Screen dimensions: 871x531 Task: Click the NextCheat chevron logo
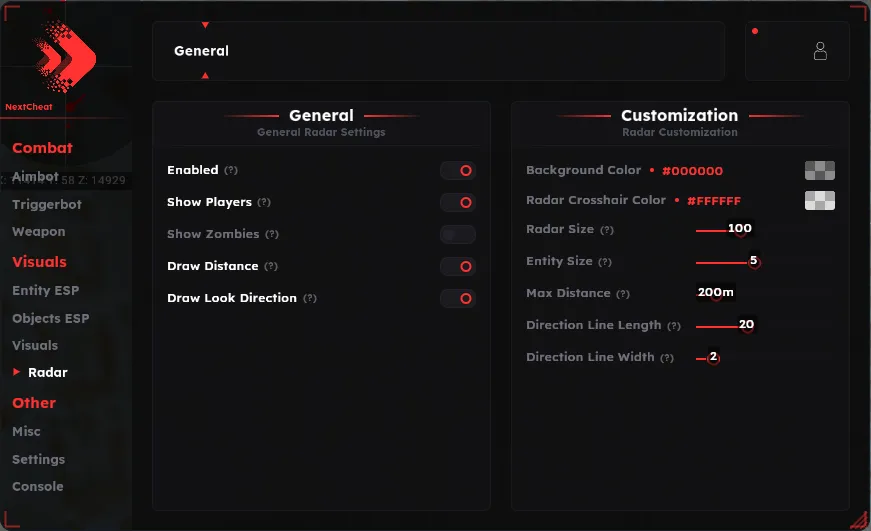pos(66,56)
